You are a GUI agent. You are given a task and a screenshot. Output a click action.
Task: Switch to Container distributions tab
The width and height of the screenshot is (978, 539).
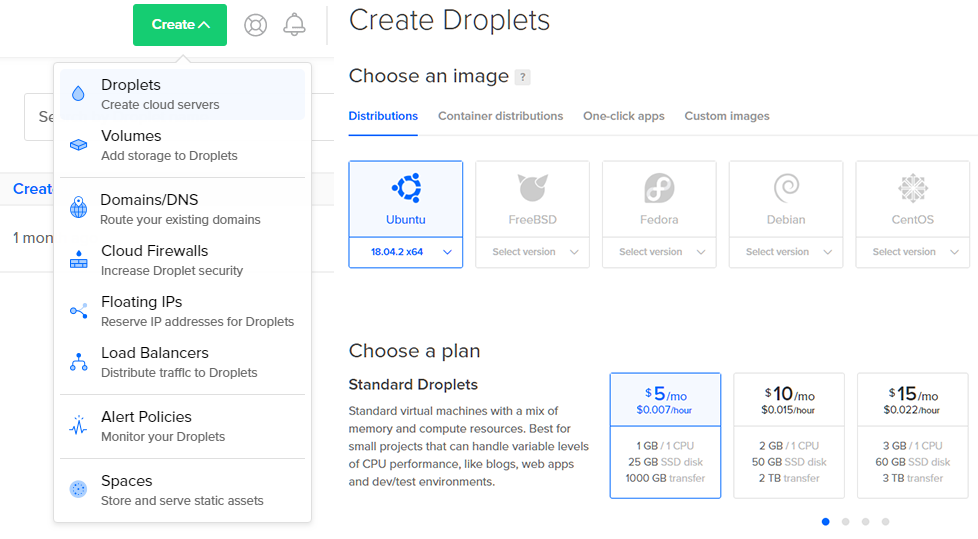tap(500, 116)
